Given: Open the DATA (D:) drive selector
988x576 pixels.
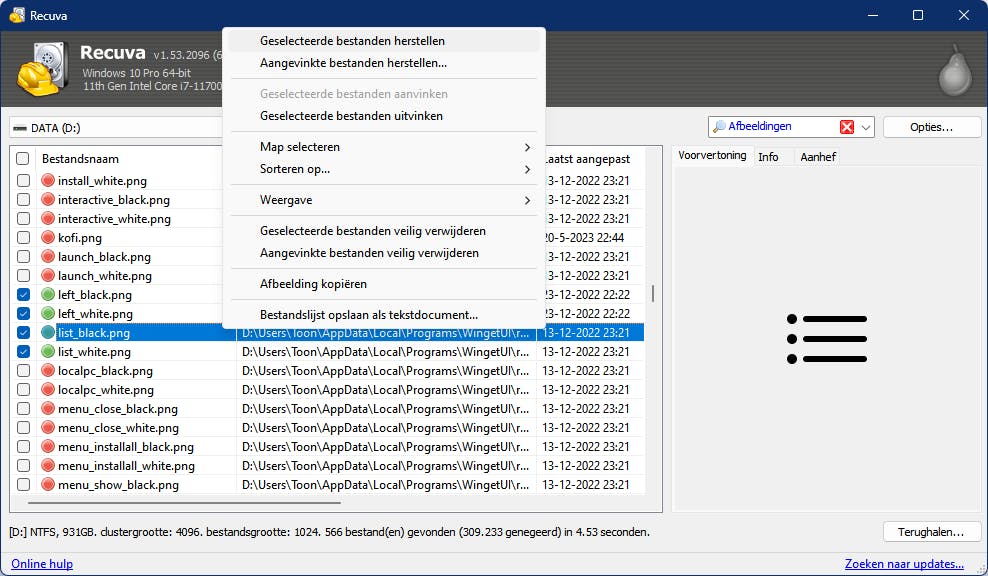Looking at the screenshot, I should click(117, 128).
